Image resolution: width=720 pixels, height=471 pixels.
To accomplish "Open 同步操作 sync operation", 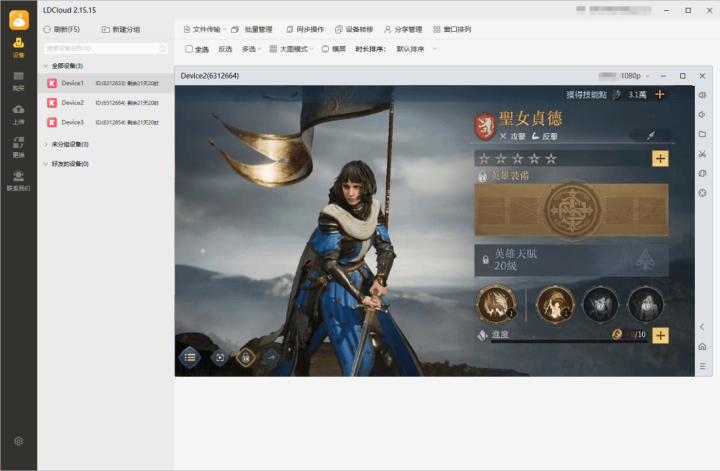I will click(305, 29).
